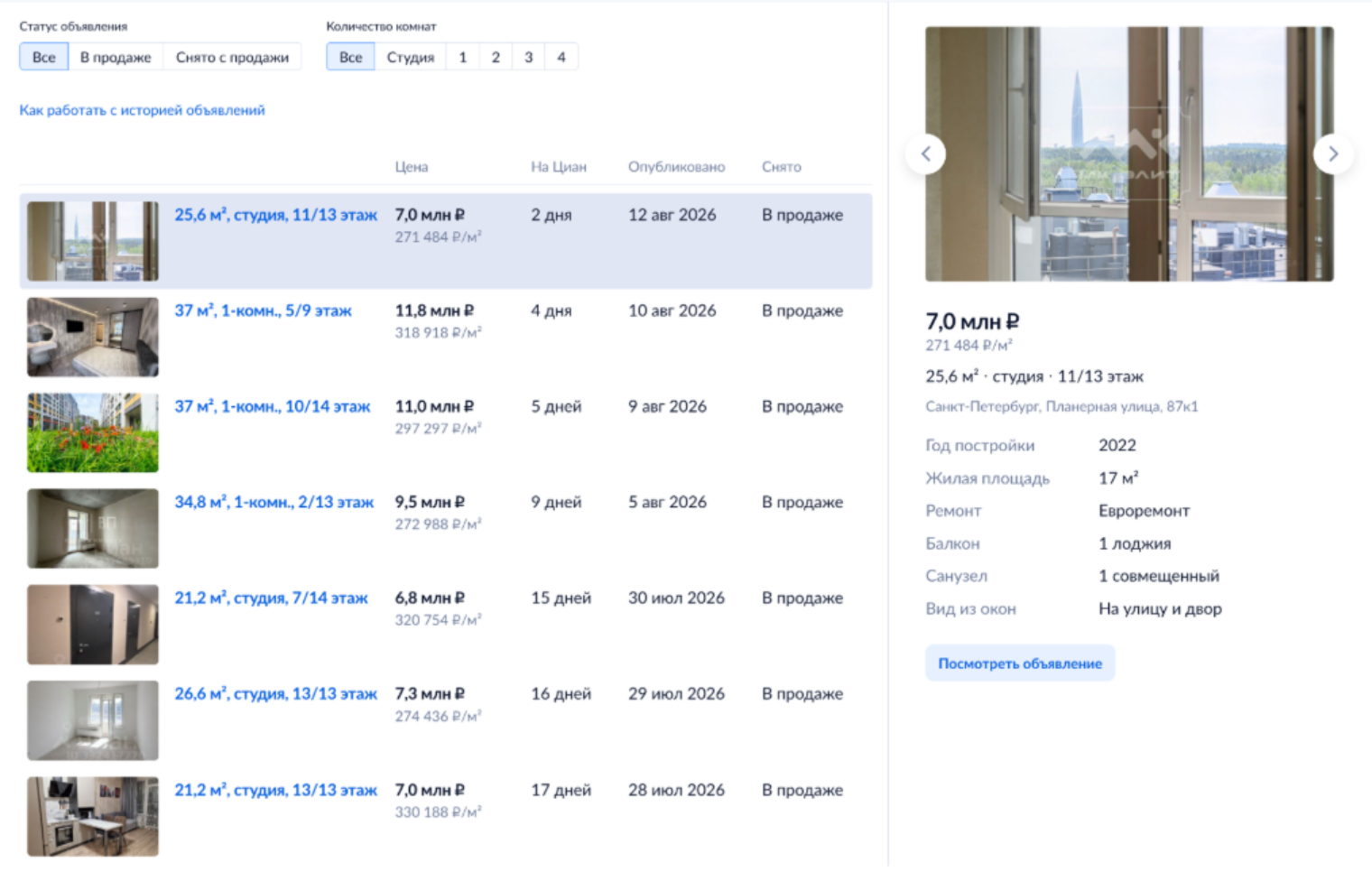Open listing 37 м², 1-комн., 5/9 этаж
This screenshot has height=881, width=1372.
(x=263, y=311)
